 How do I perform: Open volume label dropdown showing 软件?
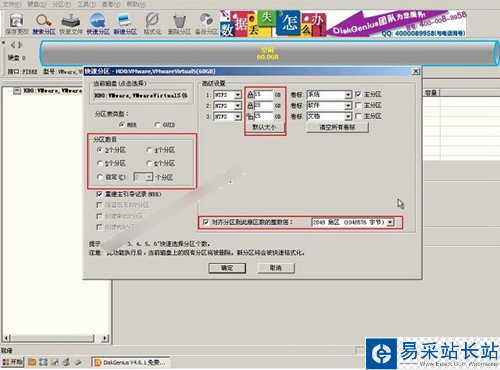point(348,105)
